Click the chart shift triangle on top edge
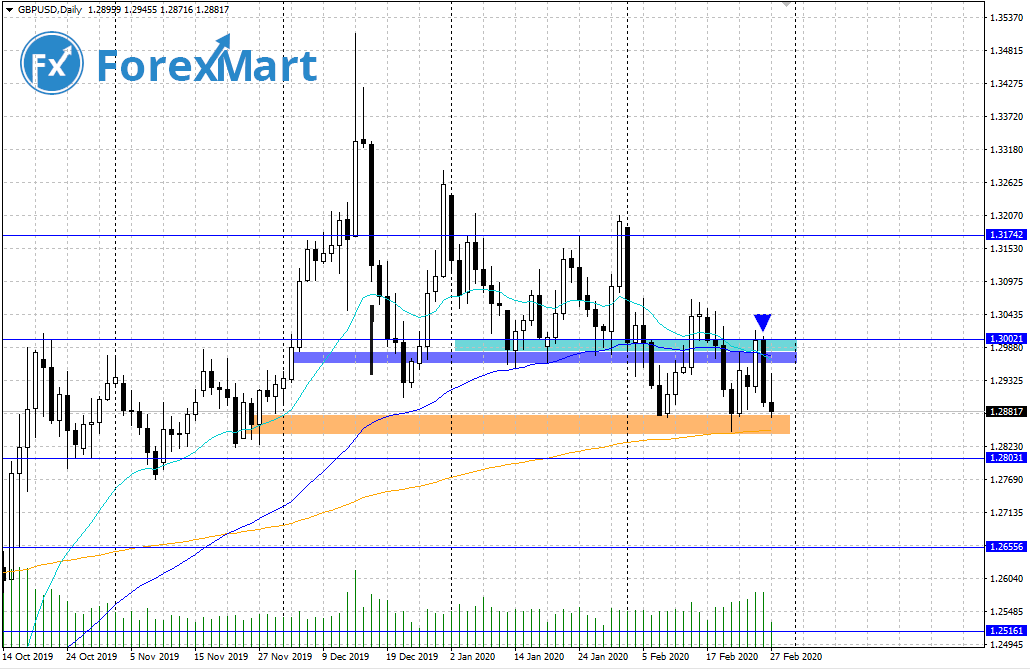 (x=788, y=5)
